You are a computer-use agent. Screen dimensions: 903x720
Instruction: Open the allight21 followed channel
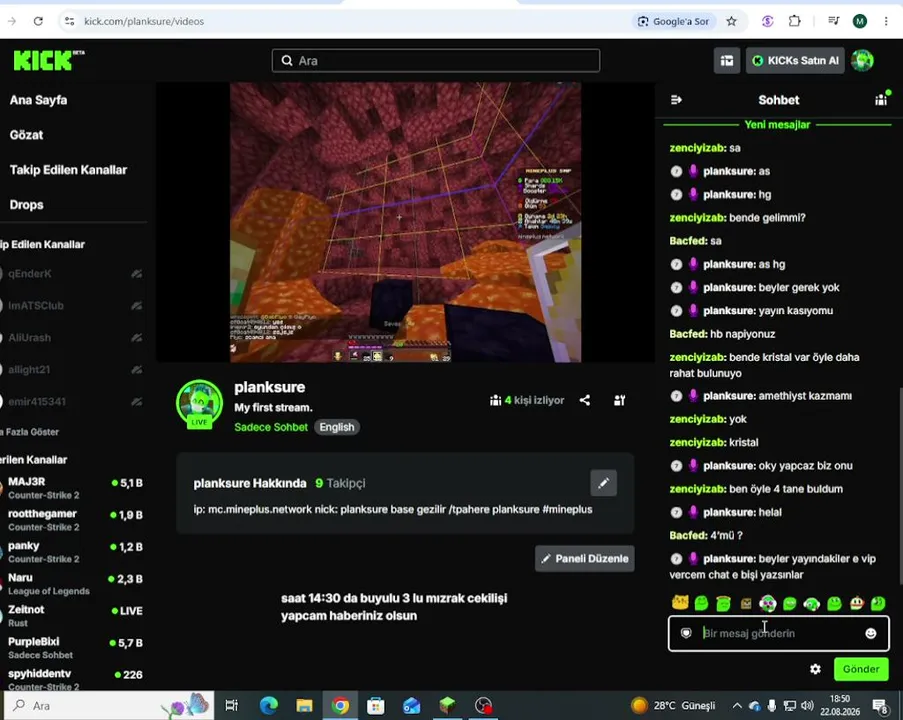[71, 370]
